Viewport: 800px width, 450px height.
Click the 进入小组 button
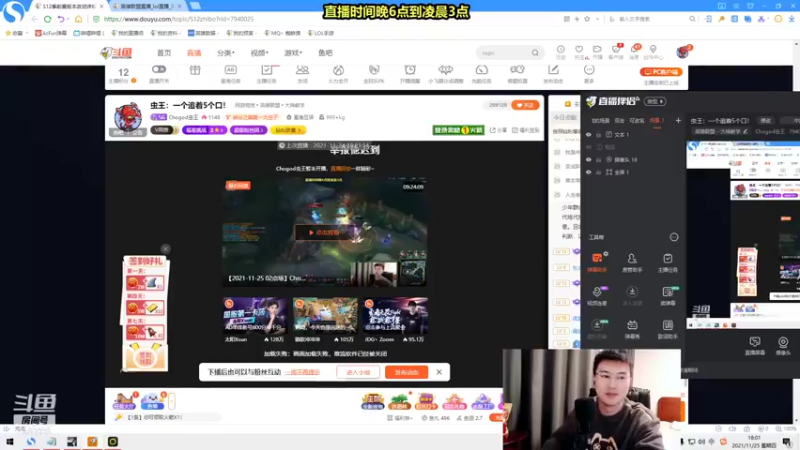point(358,372)
